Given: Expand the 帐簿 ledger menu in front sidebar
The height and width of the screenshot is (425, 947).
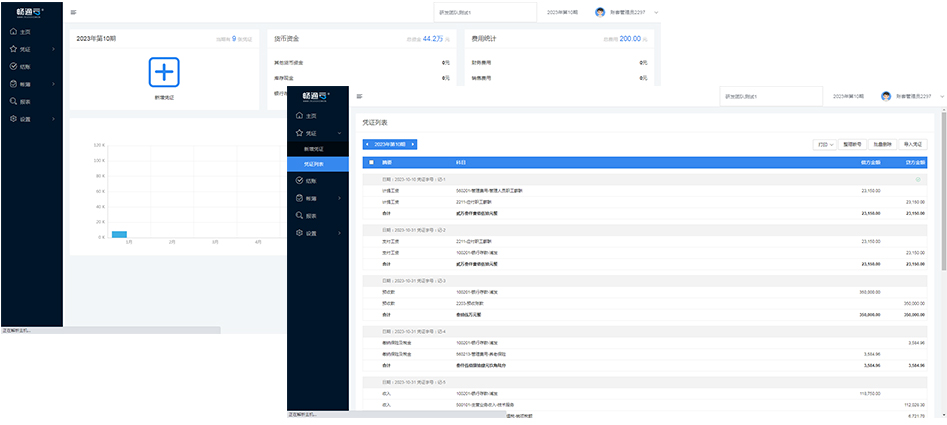Looking at the screenshot, I should click(x=311, y=198).
